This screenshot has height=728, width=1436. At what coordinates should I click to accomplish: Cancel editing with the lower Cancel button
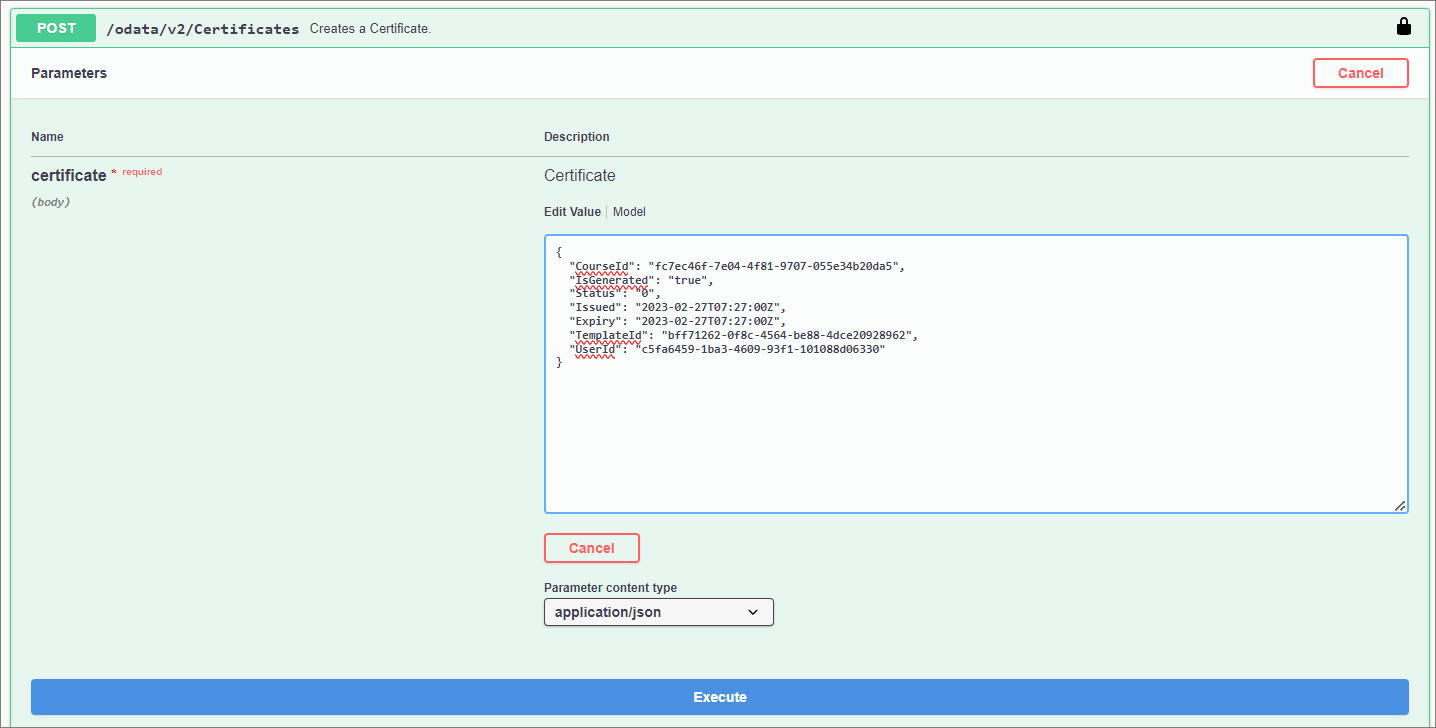[x=591, y=547]
